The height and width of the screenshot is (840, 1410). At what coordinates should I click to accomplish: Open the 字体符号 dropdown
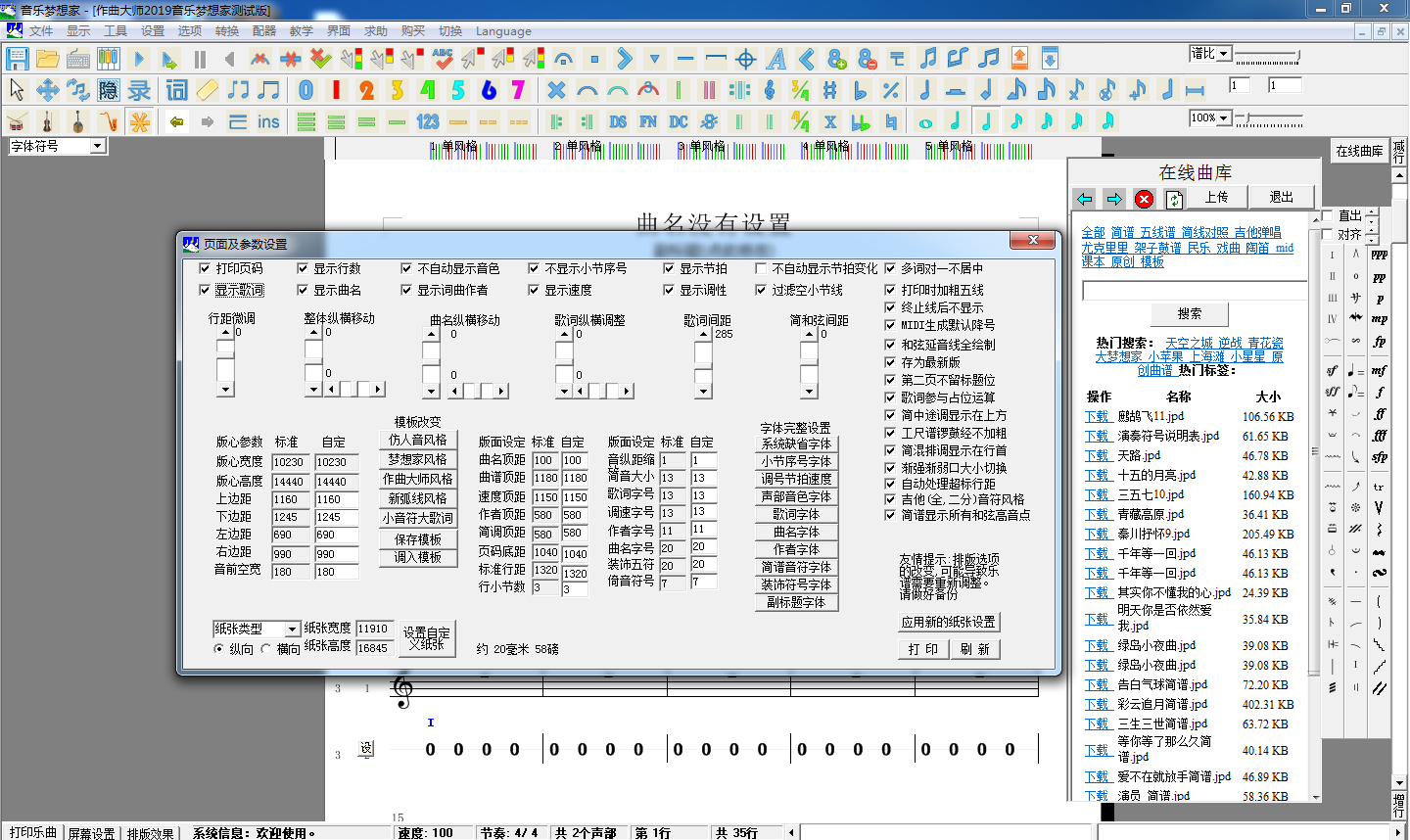point(97,146)
